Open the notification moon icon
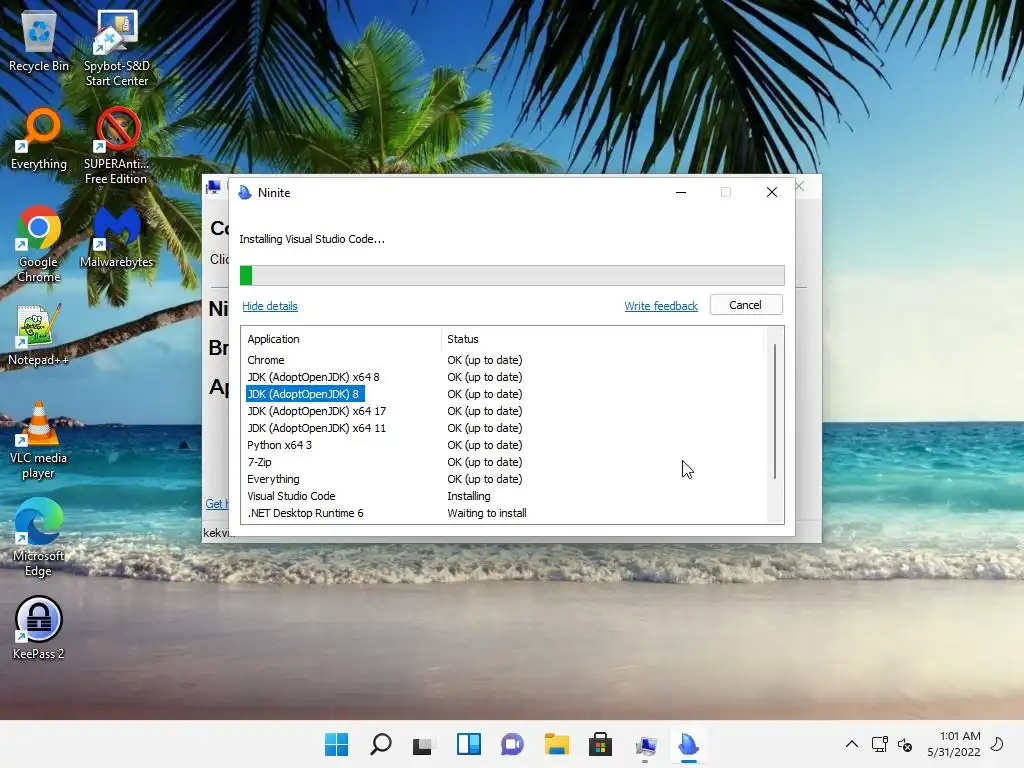The height and width of the screenshot is (768, 1024). point(997,744)
